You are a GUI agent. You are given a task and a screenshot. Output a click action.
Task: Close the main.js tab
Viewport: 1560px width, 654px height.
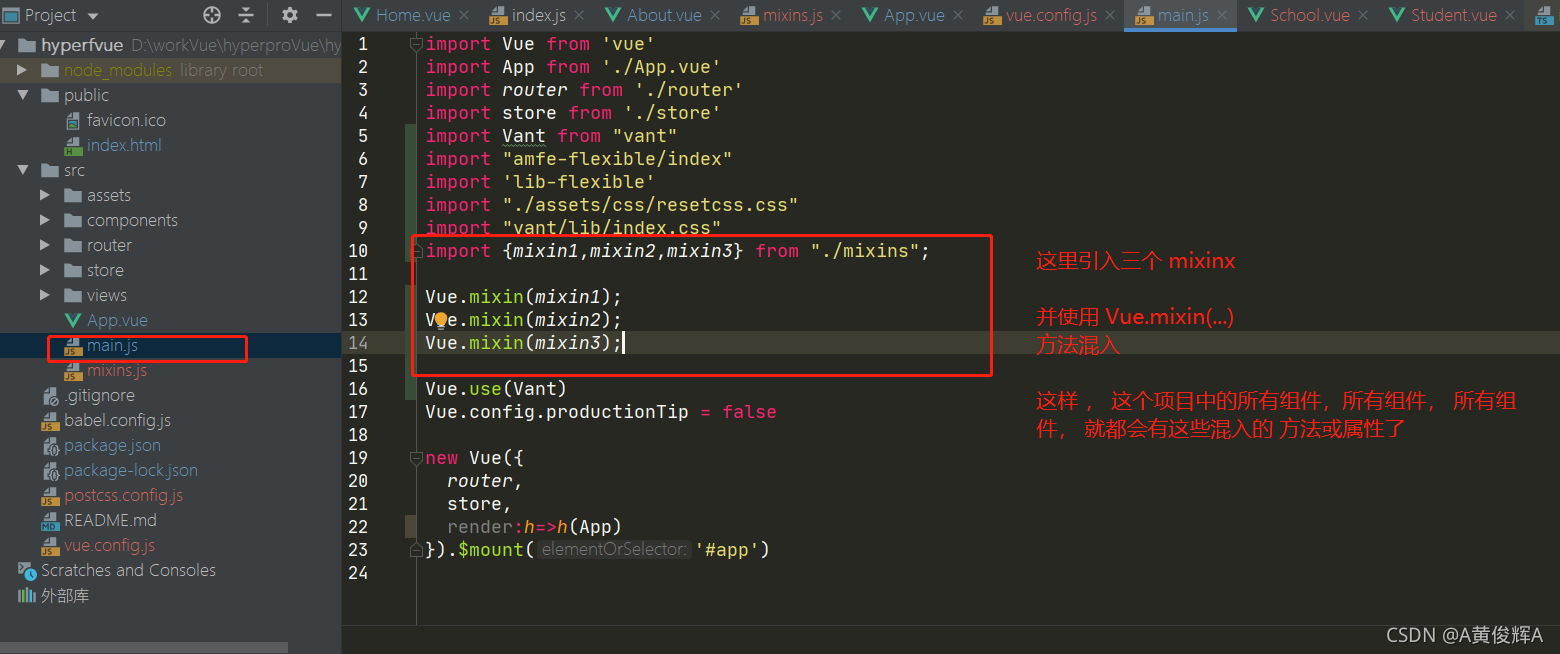(x=1223, y=15)
